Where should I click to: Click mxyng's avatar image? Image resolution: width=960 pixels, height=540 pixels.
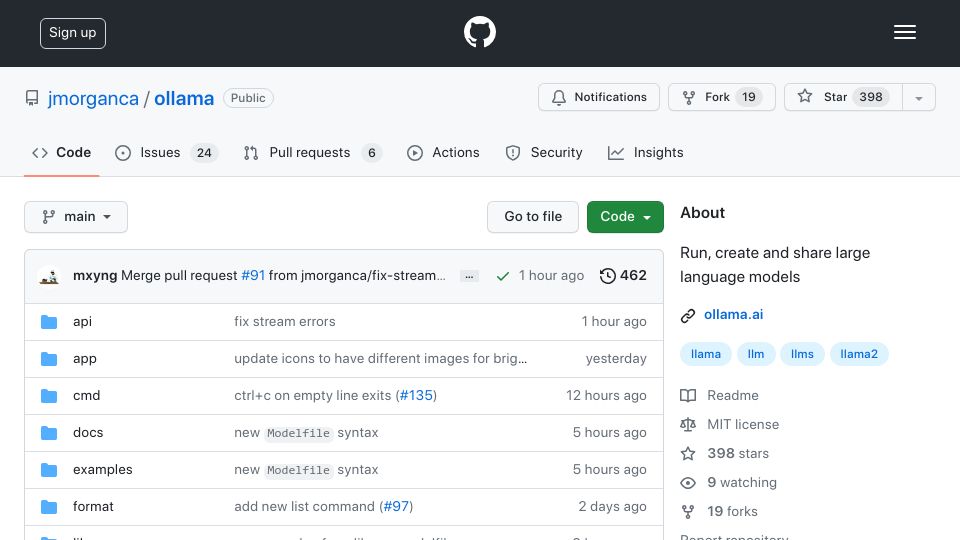click(49, 276)
